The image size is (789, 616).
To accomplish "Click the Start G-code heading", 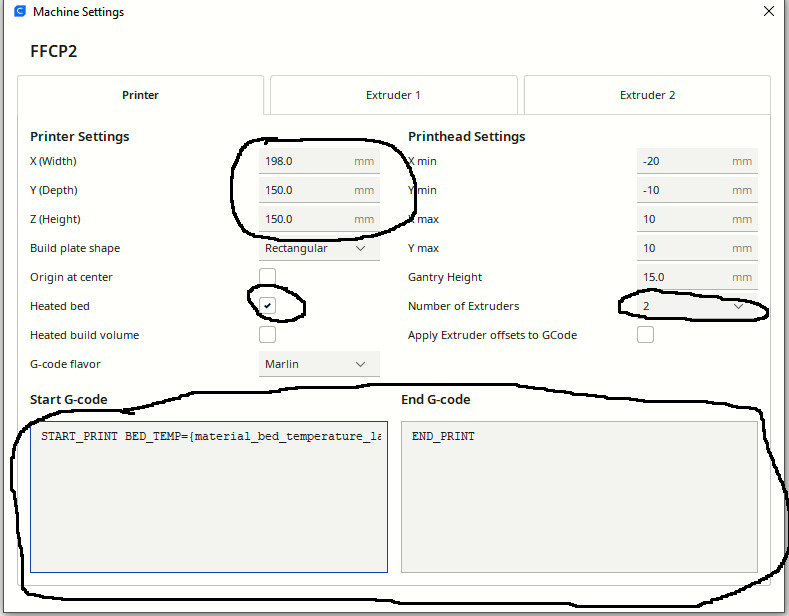I will [x=68, y=400].
